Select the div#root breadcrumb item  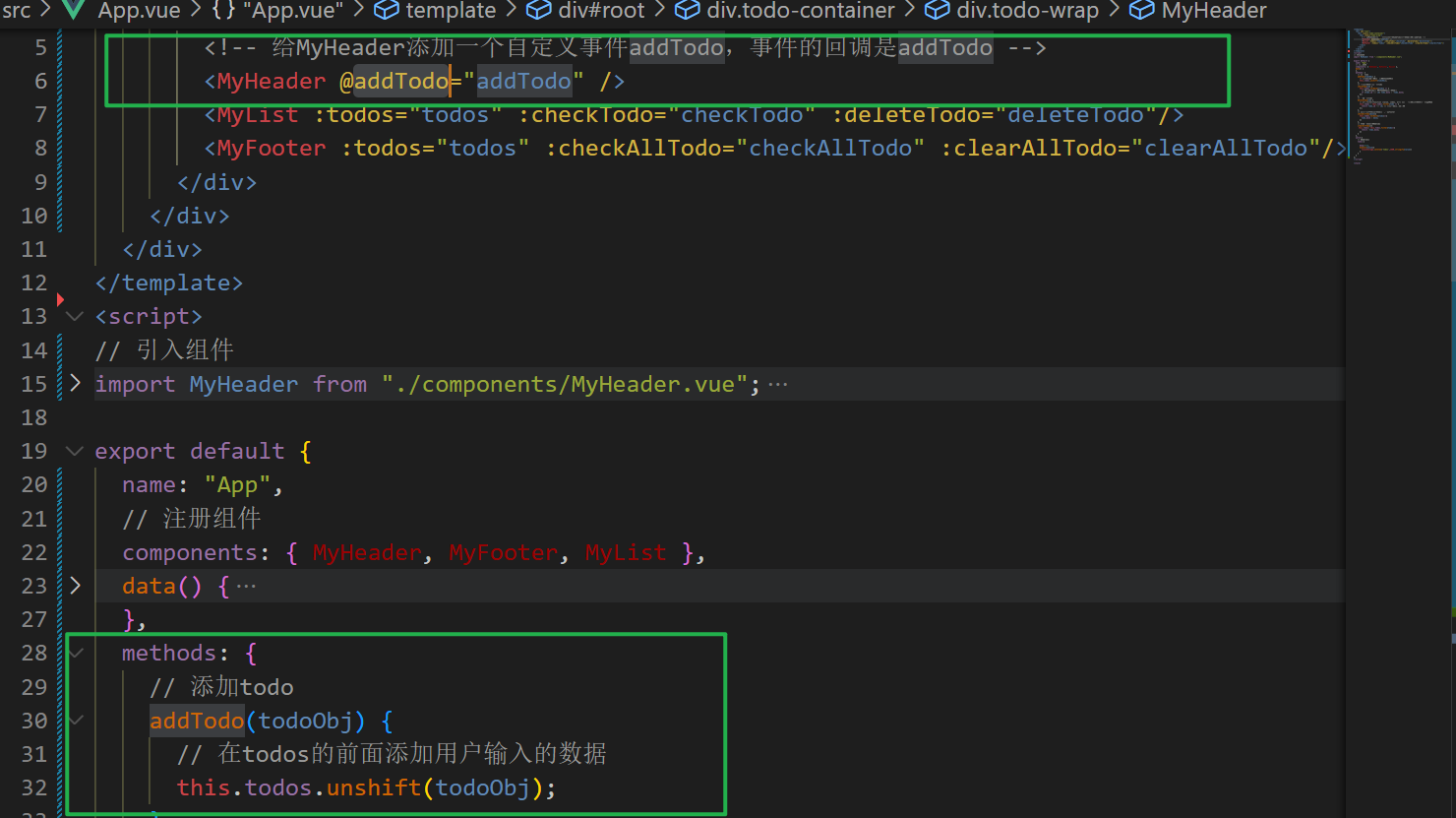pyautogui.click(x=601, y=10)
